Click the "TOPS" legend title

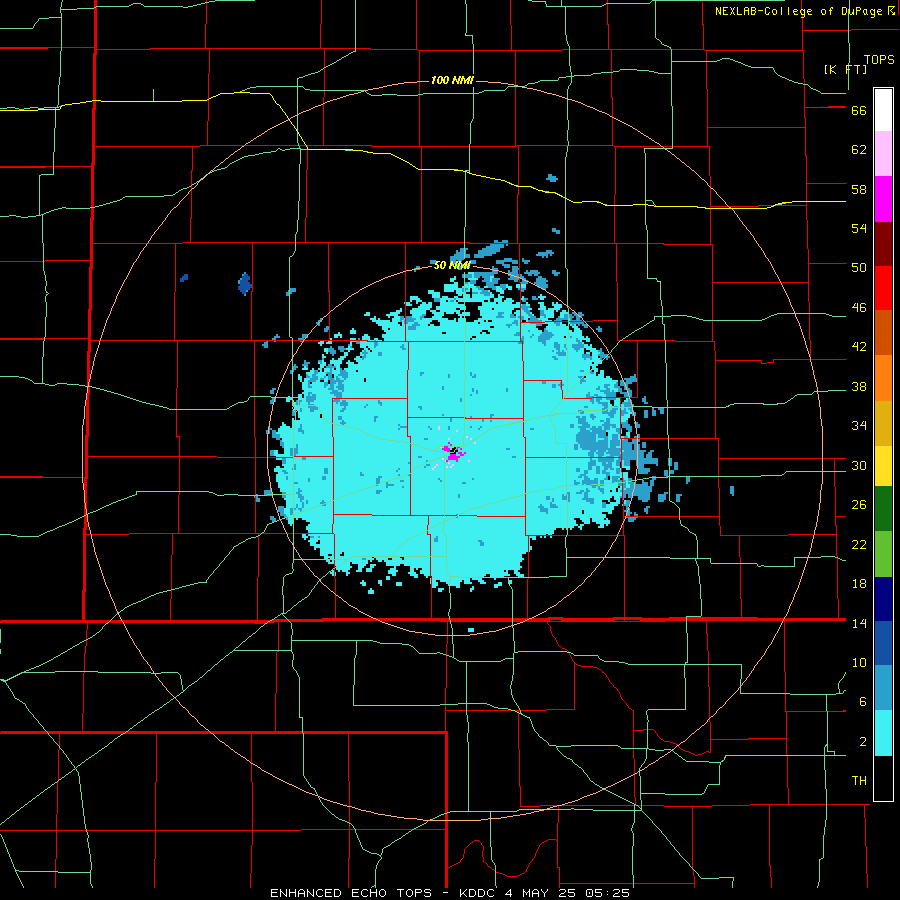(x=879, y=60)
